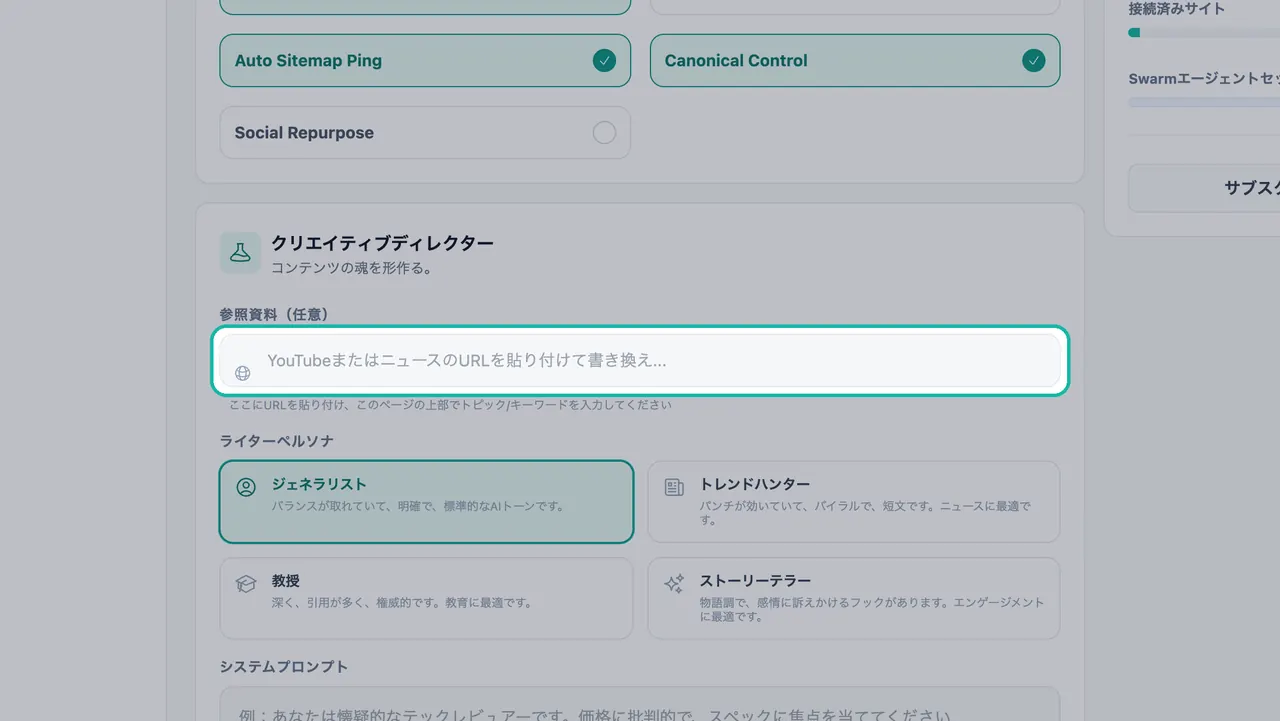The width and height of the screenshot is (1280, 721).
Task: Click the コンテンツの魂を形作る subtitle
Action: coord(351,268)
